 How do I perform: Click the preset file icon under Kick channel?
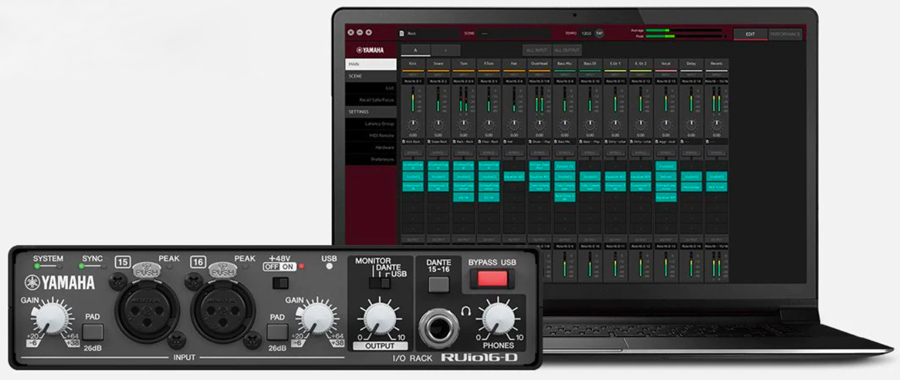(x=405, y=141)
